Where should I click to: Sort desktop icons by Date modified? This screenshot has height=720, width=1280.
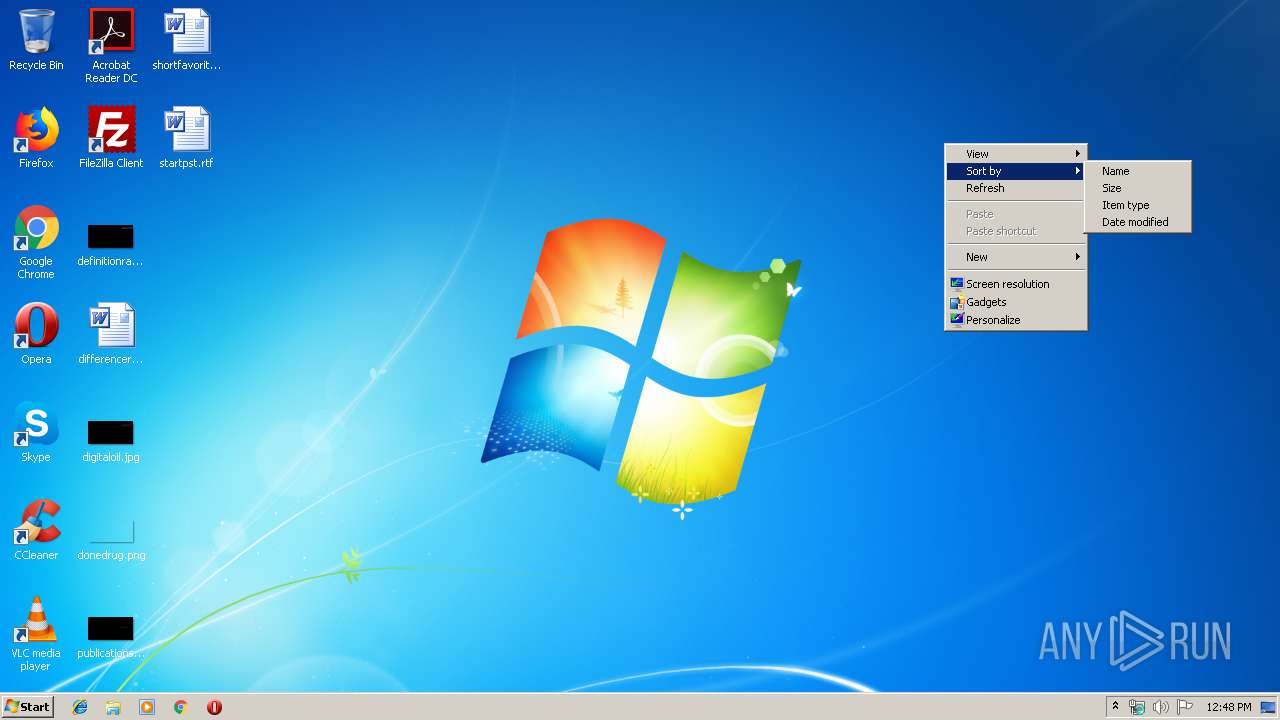click(x=1138, y=222)
